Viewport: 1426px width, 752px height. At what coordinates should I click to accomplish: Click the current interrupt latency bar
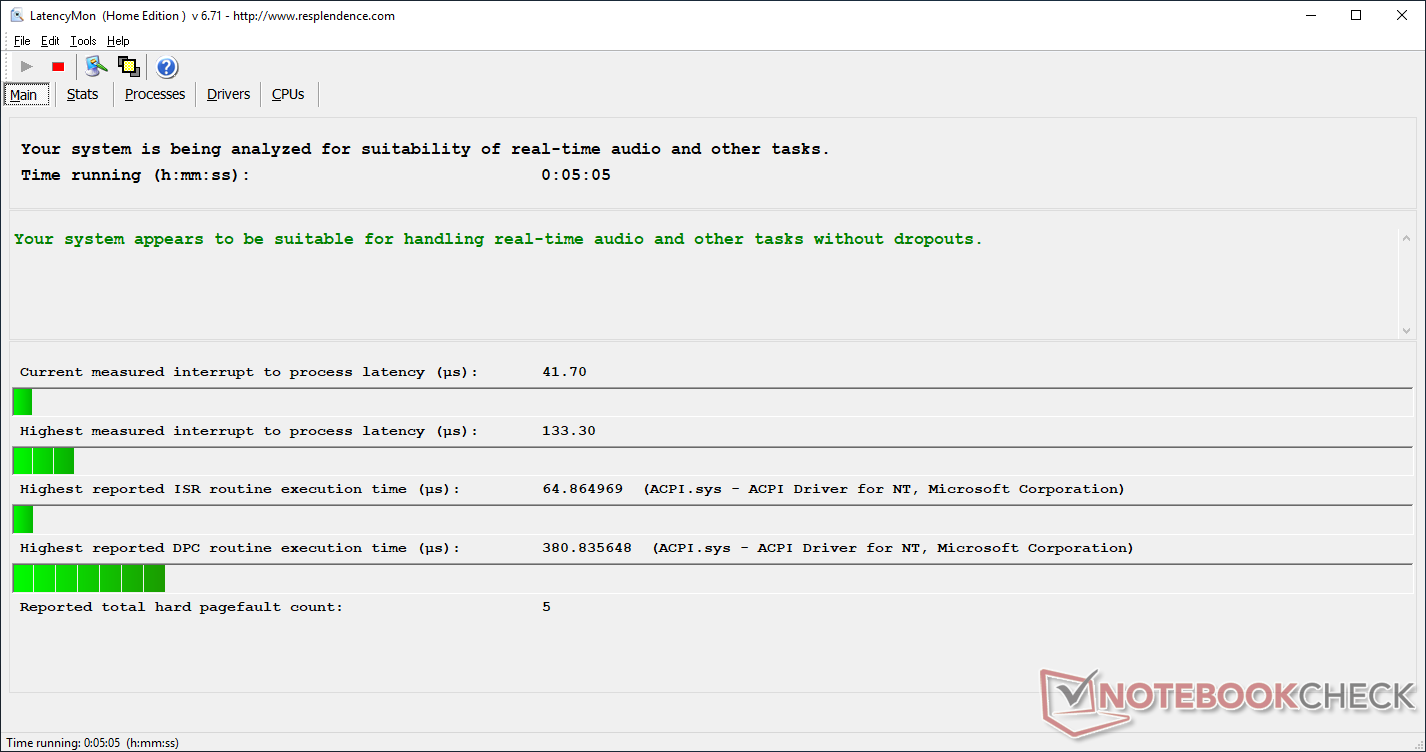point(712,402)
